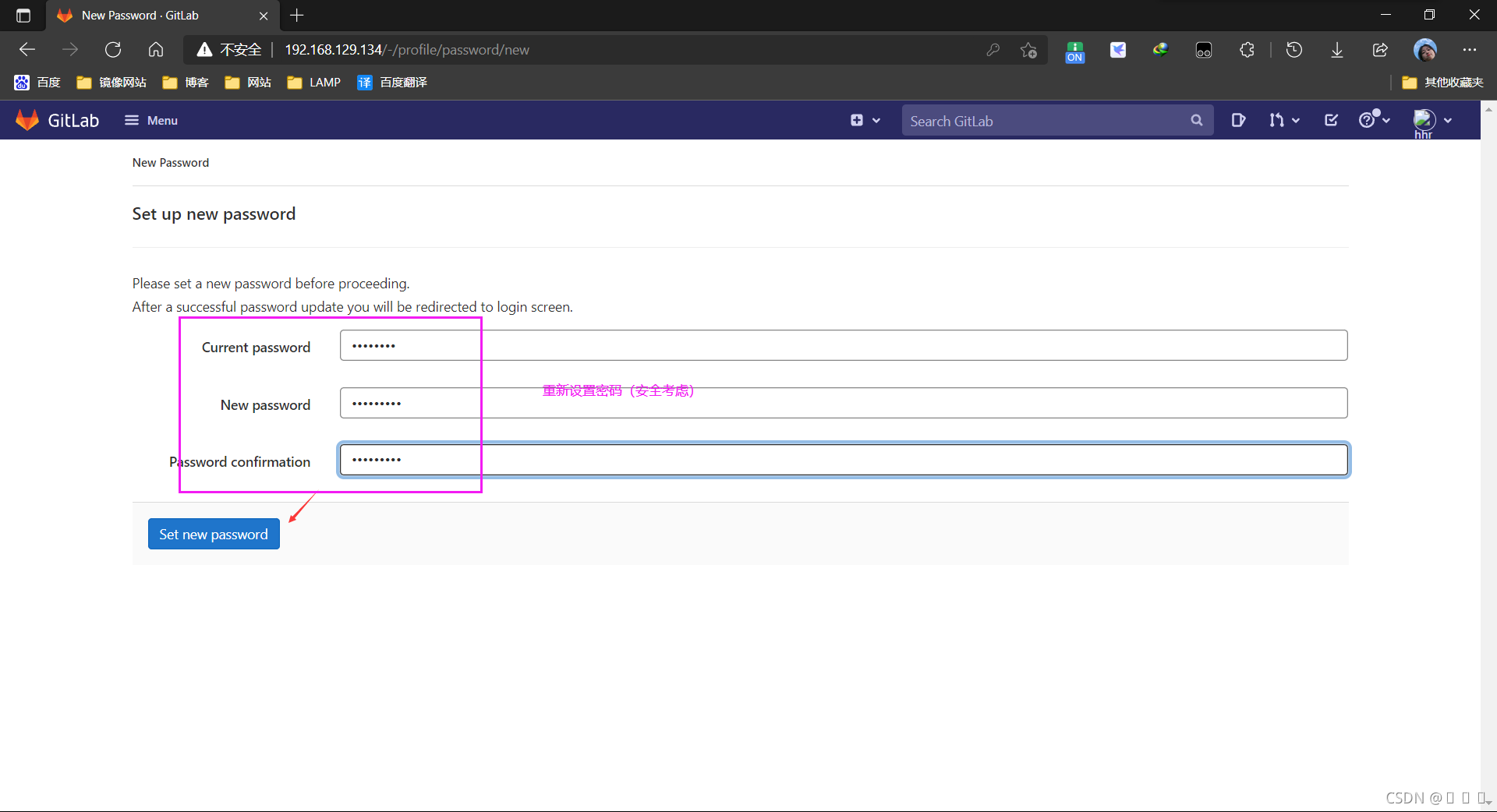Click the browser forward arrow
Screen dimensions: 1497x812
coord(70,50)
